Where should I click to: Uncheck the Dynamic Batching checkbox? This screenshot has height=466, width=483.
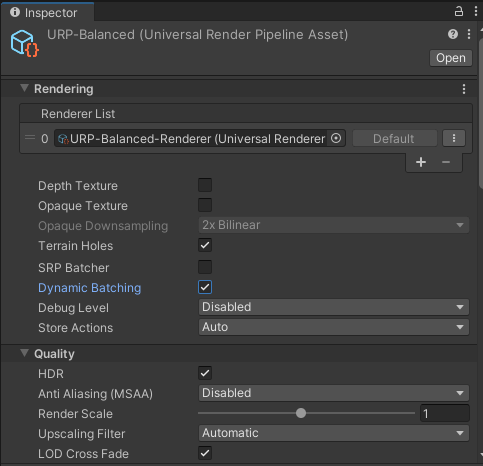(x=205, y=287)
